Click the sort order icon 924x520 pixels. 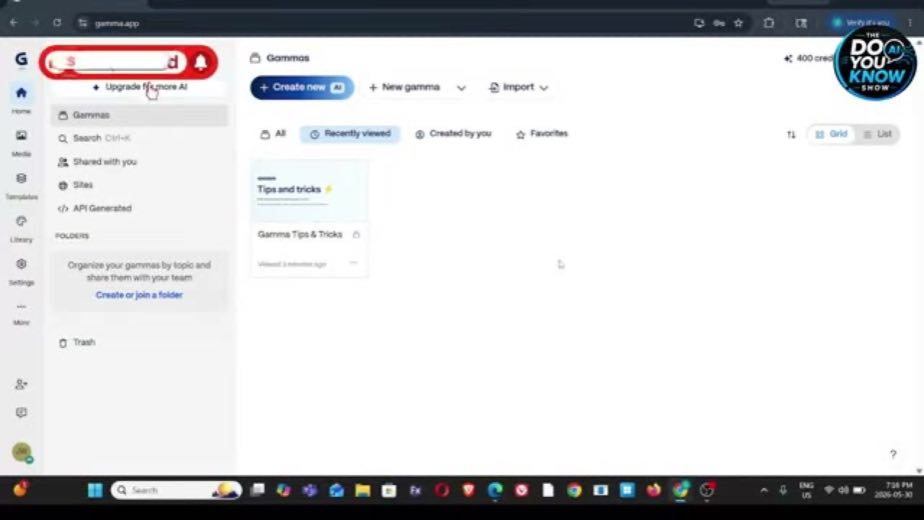(x=791, y=134)
